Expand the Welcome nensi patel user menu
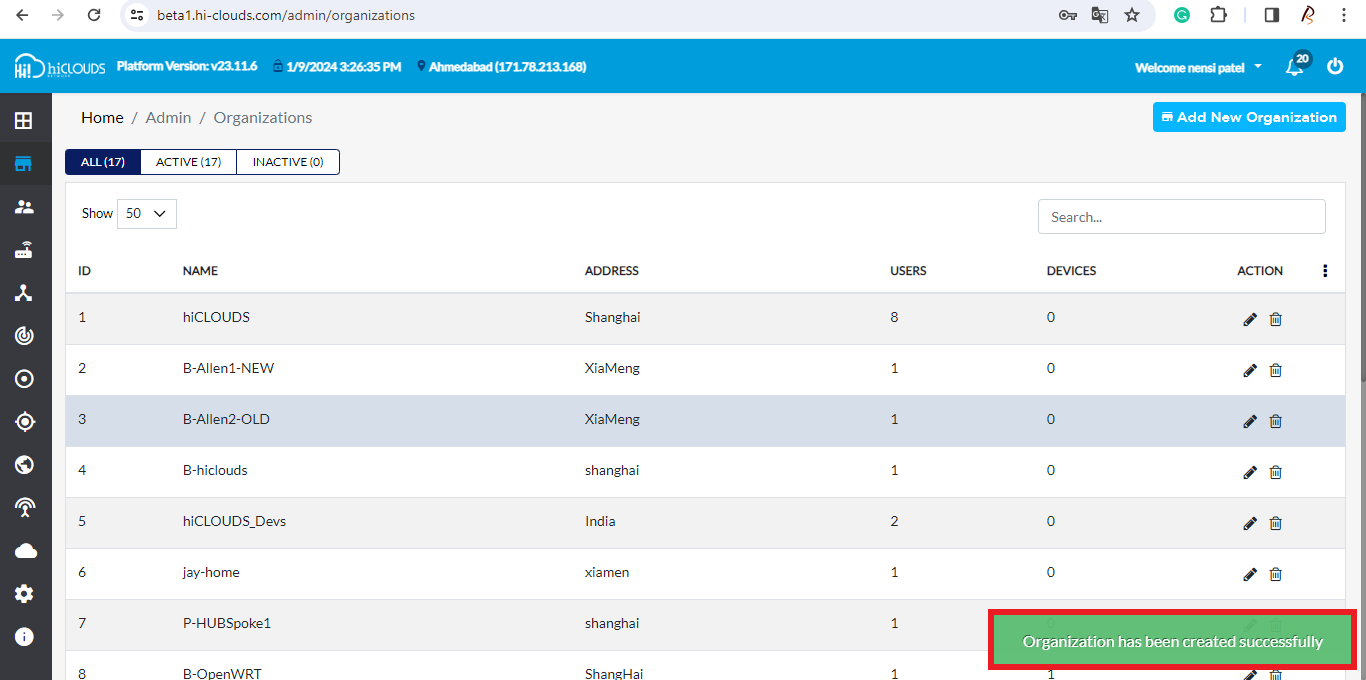The image size is (1366, 680). click(1198, 67)
